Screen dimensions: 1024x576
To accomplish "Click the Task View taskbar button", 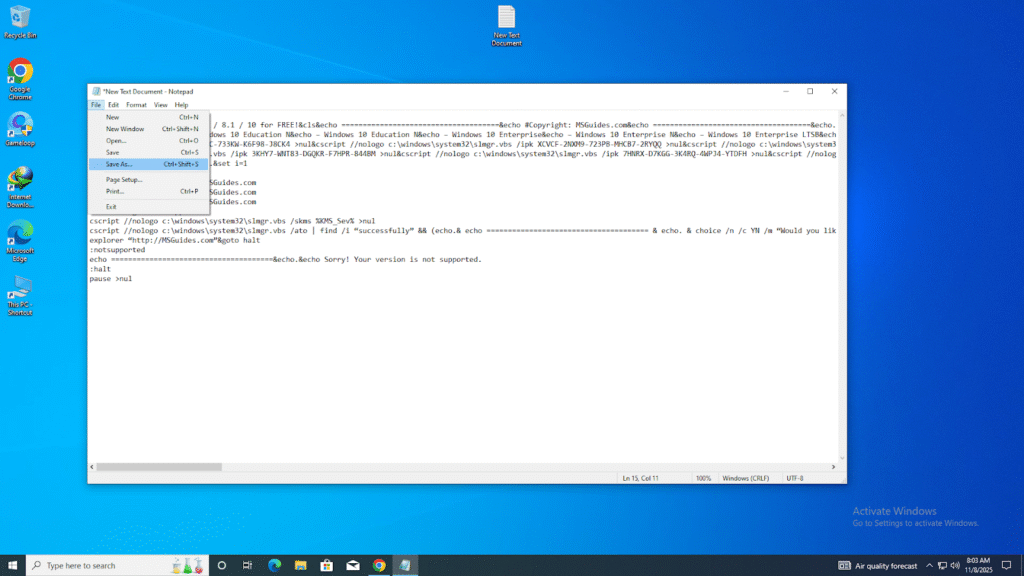I will [x=247, y=565].
